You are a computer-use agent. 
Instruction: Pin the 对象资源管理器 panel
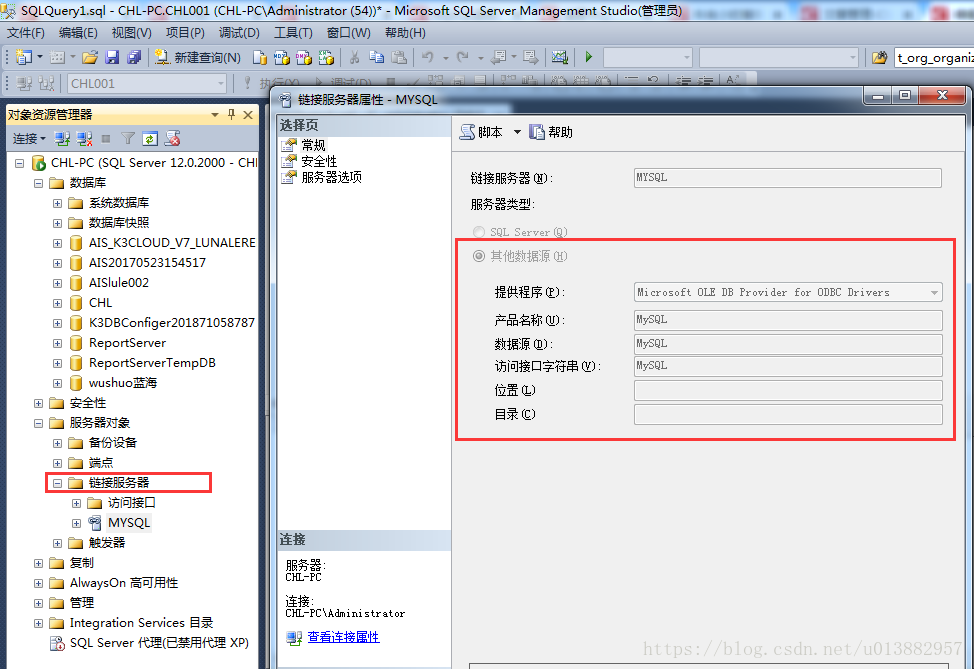[231, 114]
